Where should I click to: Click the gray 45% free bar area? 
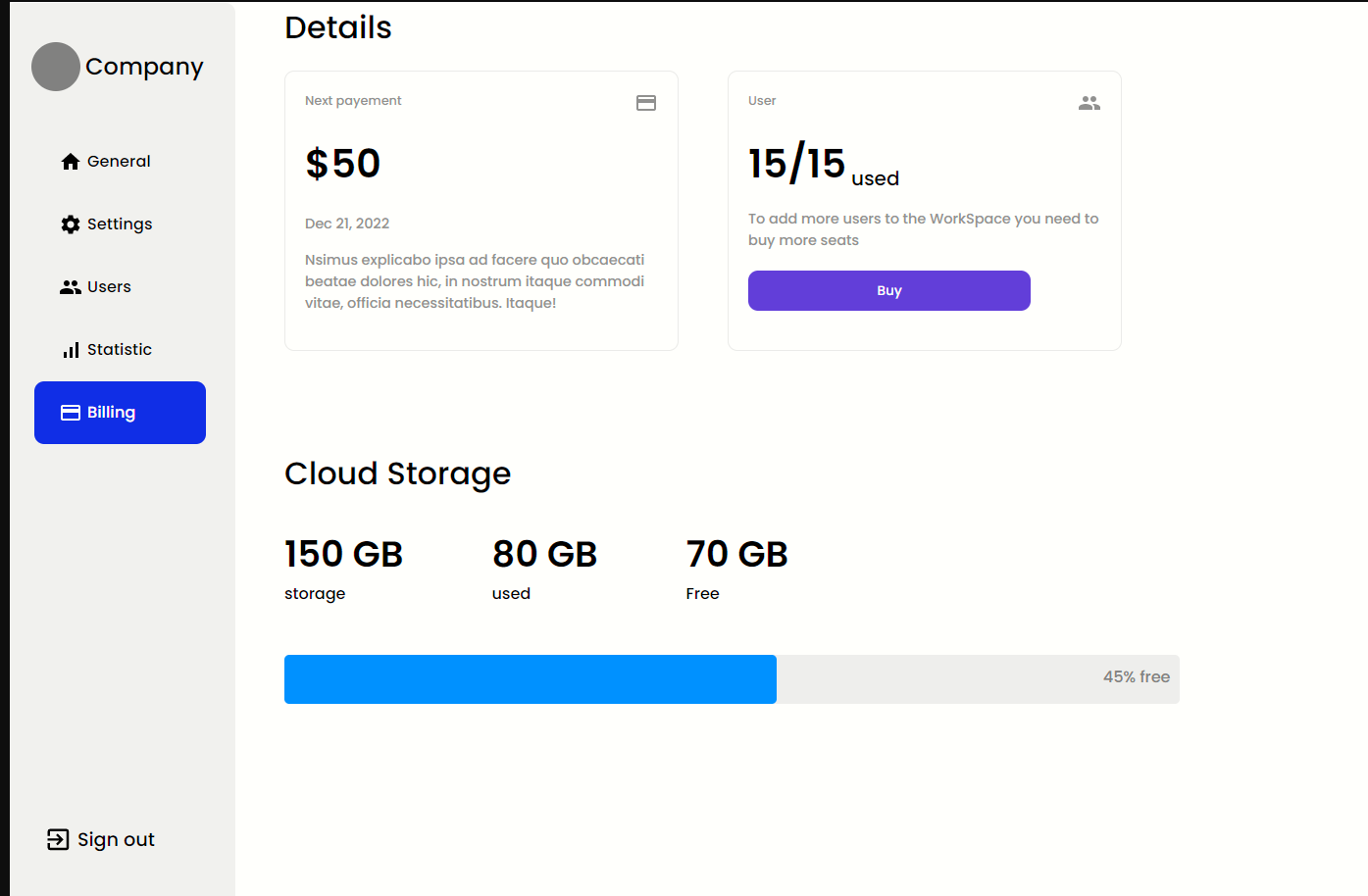click(977, 679)
